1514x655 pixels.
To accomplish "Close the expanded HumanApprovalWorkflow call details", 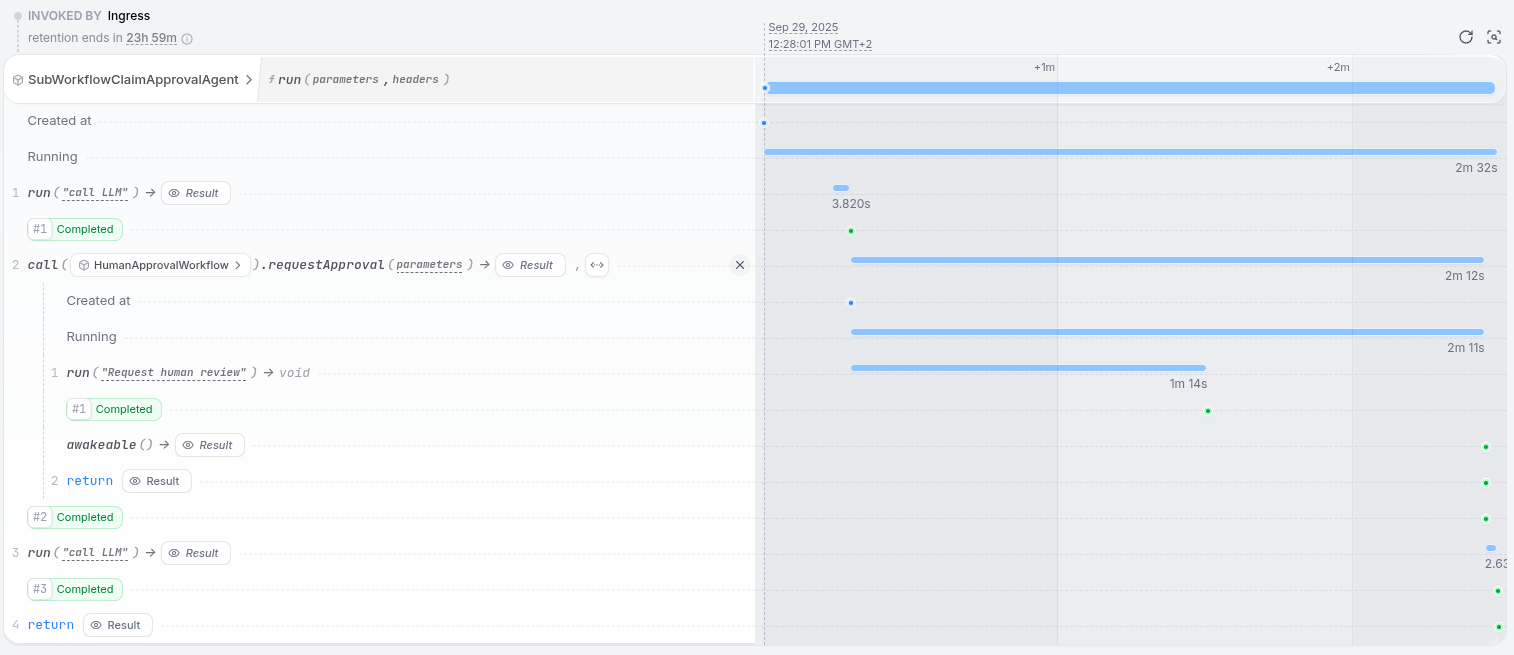I will [x=740, y=265].
